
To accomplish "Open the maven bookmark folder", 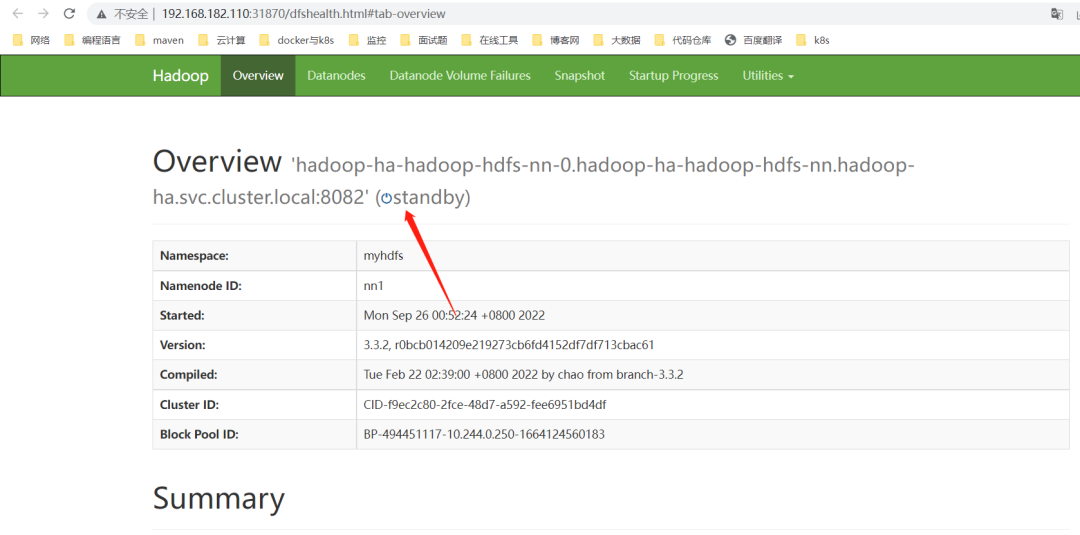I will click(160, 40).
